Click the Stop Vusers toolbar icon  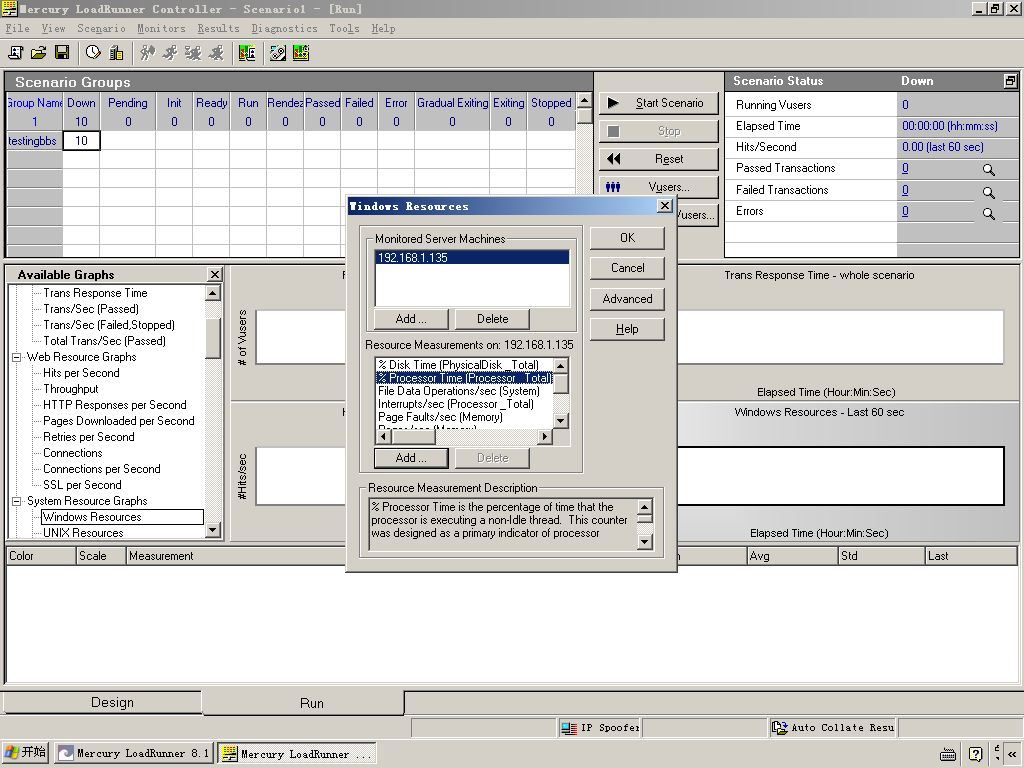pyautogui.click(x=216, y=53)
